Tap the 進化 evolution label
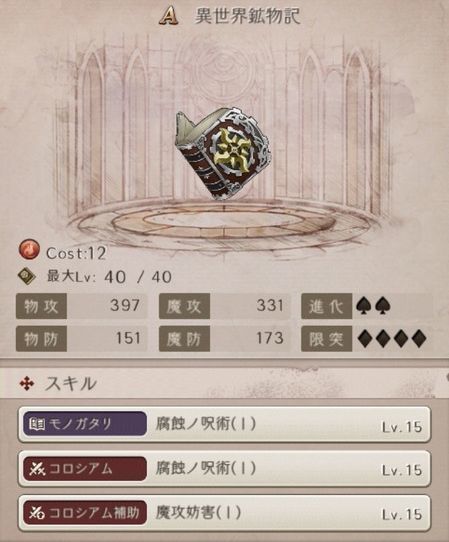This screenshot has height=542, width=449. click(326, 306)
